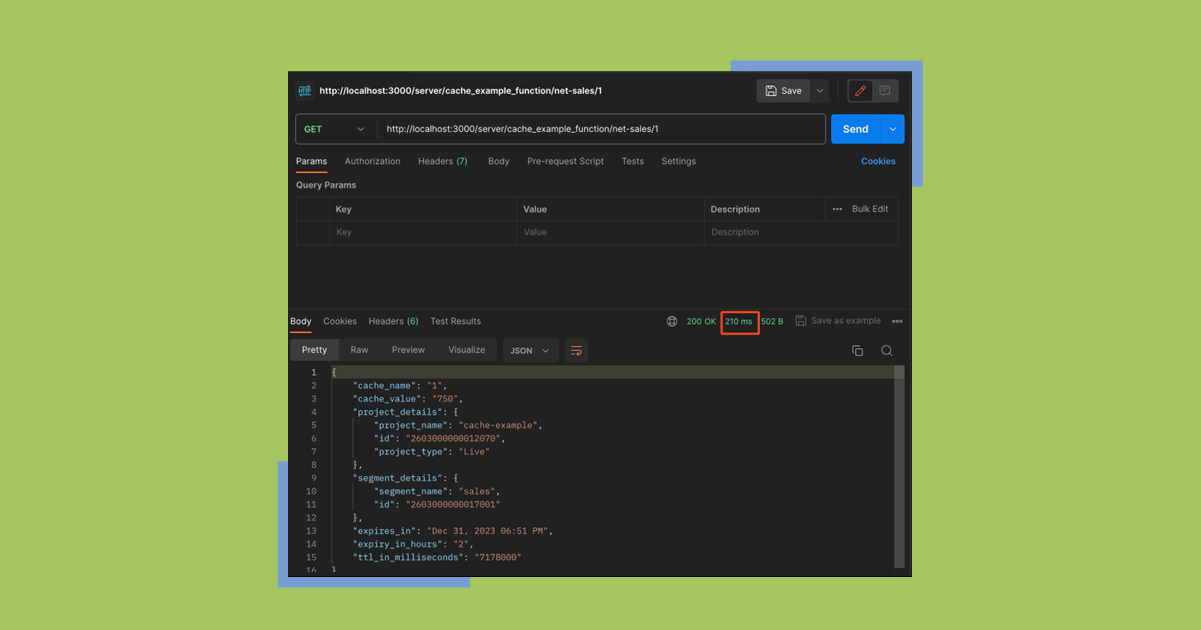The image size is (1201, 630).
Task: Open the Save options dropdown arrow
Action: click(x=820, y=91)
